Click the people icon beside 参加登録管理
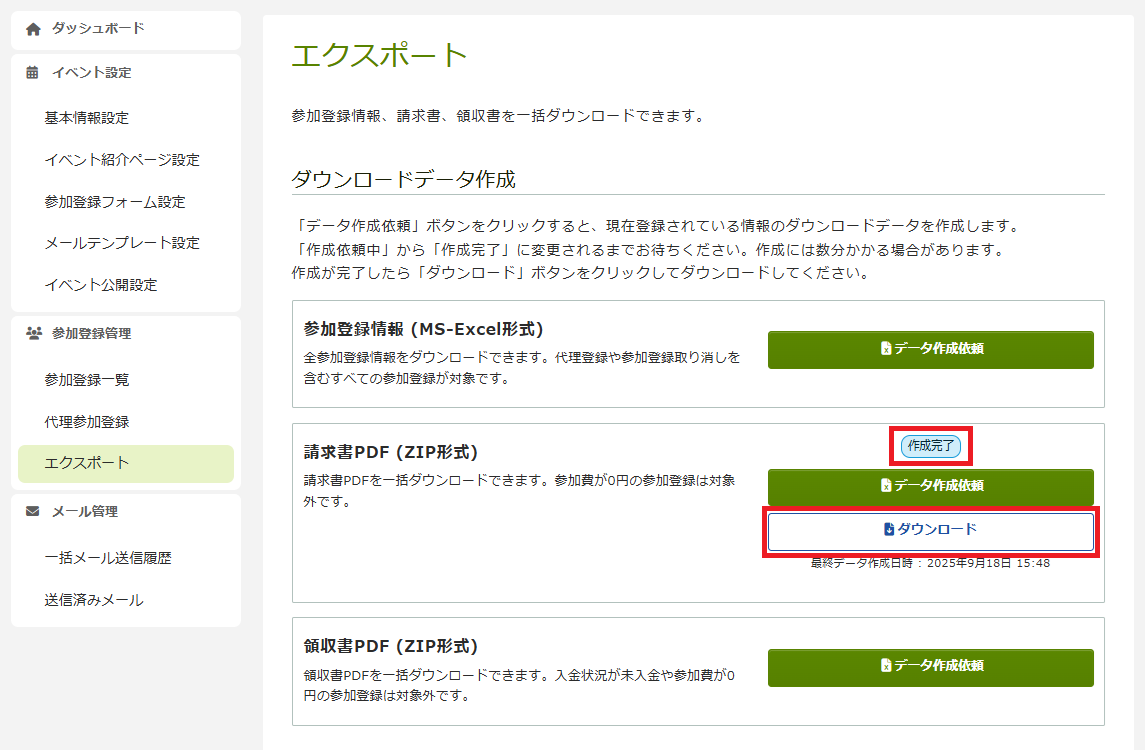The height and width of the screenshot is (750, 1145). coord(33,334)
